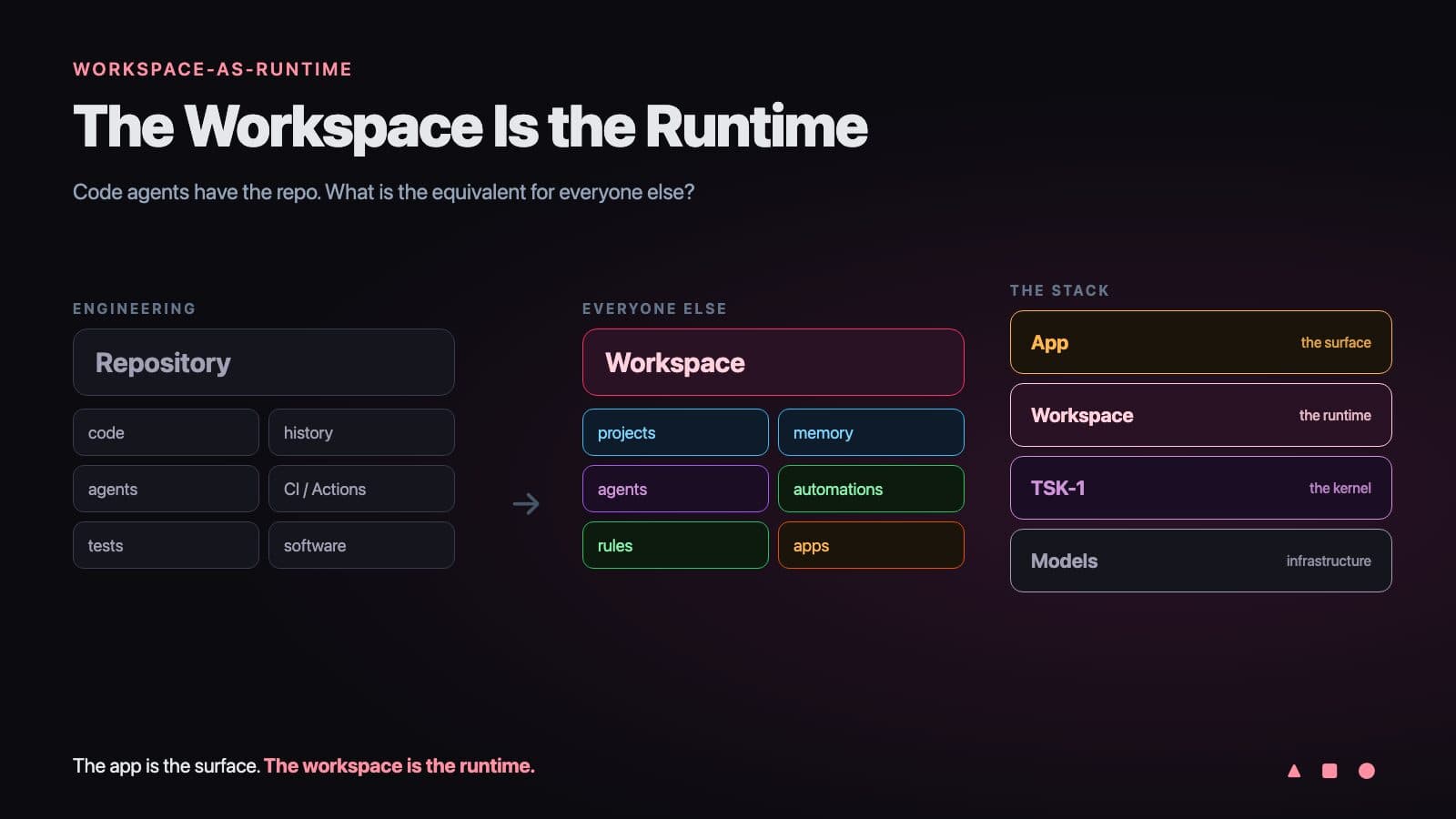The height and width of the screenshot is (819, 1456).
Task: Click agents box in Engineering column
Action: 166,489
